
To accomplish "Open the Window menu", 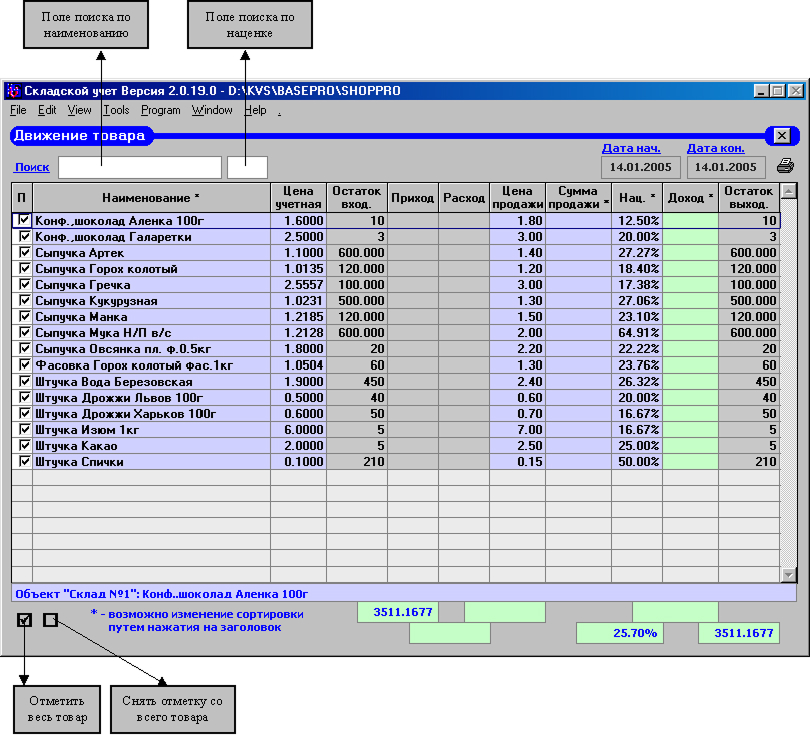I will pyautogui.click(x=212, y=110).
